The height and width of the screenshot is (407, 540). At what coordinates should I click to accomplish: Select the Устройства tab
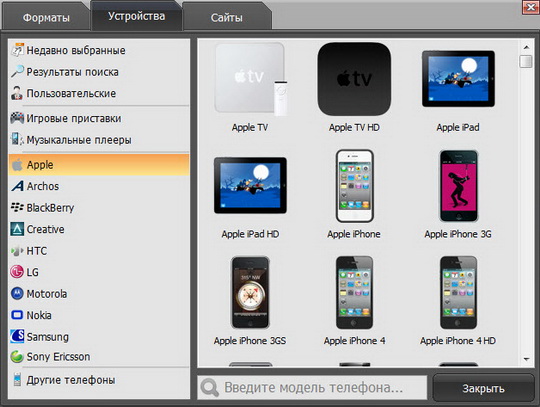pyautogui.click(x=136, y=16)
